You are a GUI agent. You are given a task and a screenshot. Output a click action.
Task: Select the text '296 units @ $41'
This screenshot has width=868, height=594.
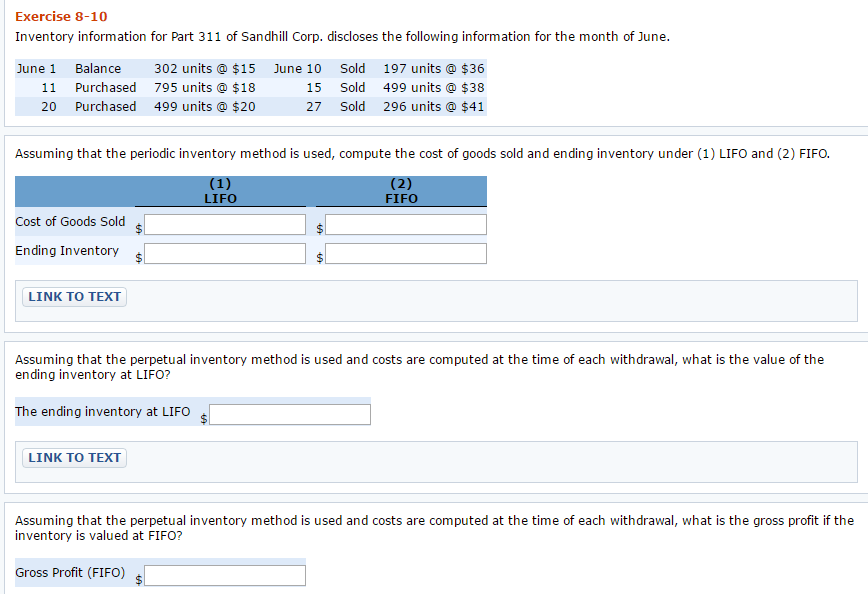(x=434, y=106)
